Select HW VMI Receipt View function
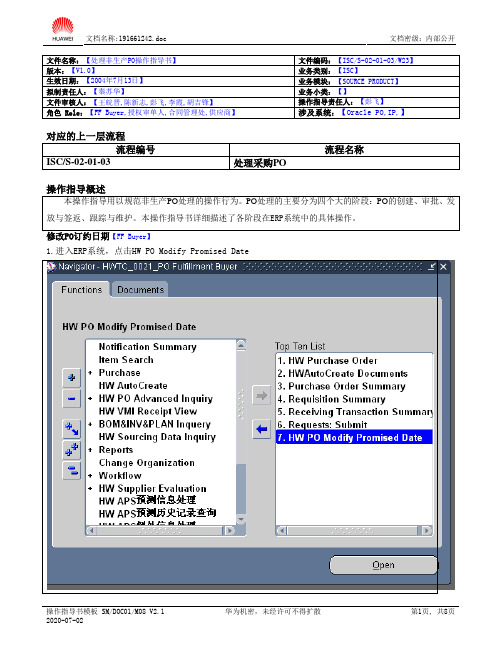502x649 pixels. pos(148,411)
